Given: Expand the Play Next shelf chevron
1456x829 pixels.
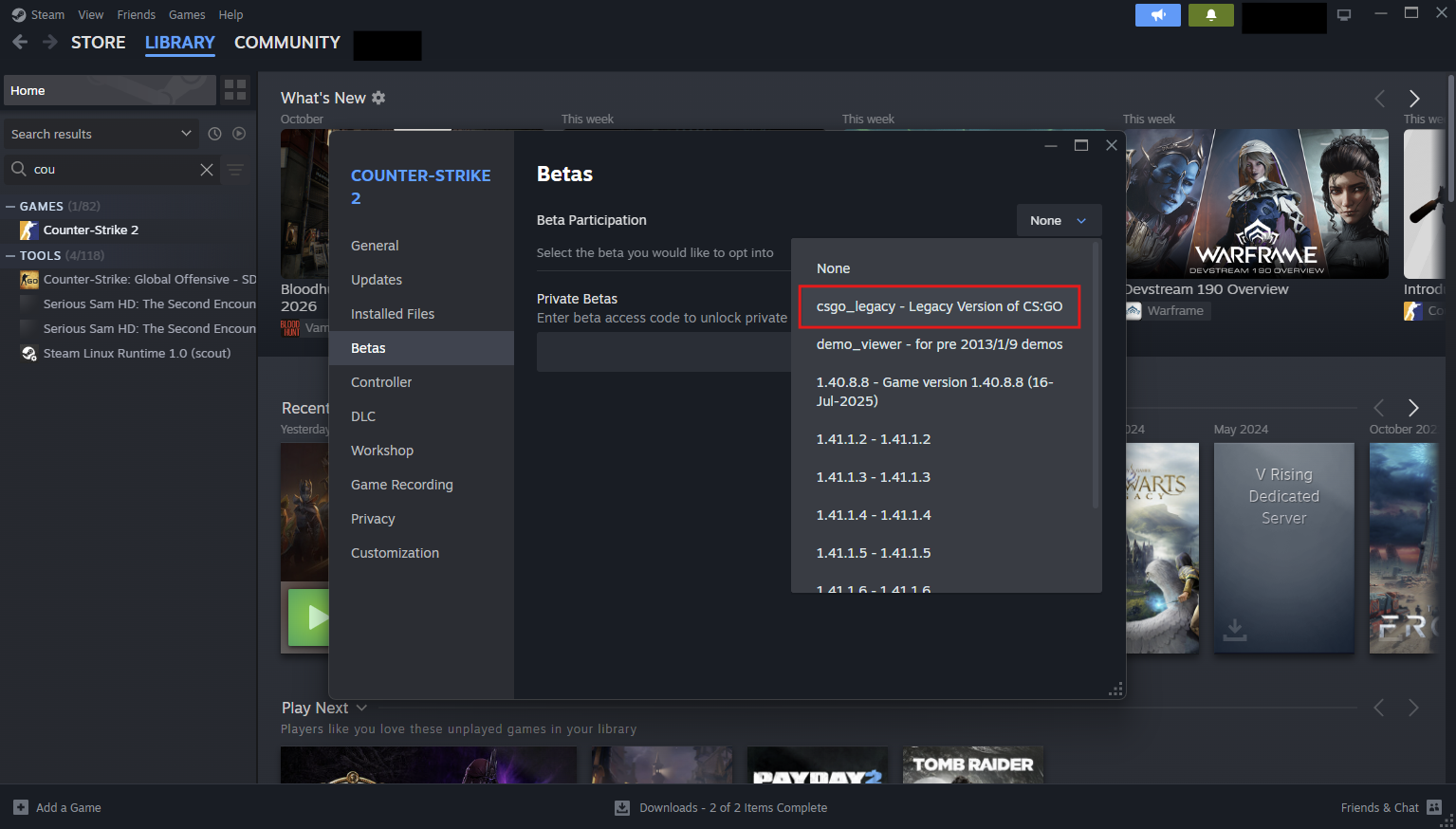Looking at the screenshot, I should click(x=361, y=708).
